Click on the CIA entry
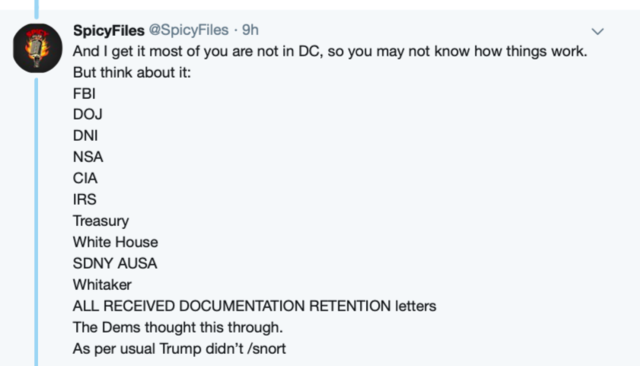This screenshot has width=640, height=366. [x=85, y=178]
